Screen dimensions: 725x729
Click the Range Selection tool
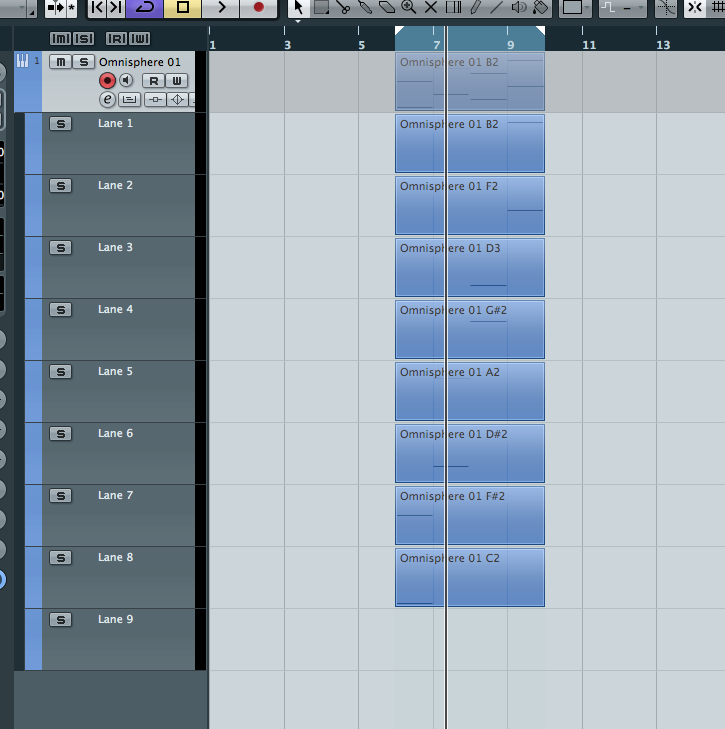pyautogui.click(x=321, y=8)
